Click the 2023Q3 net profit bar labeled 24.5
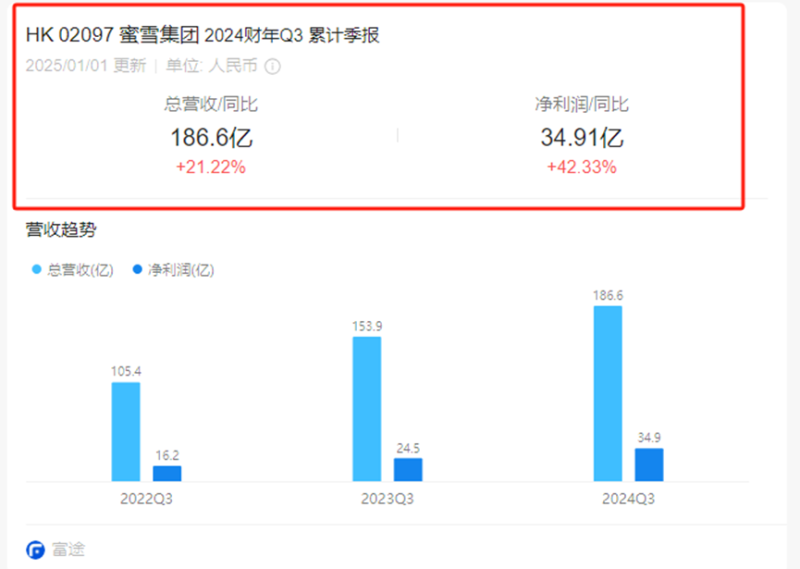This screenshot has width=800, height=569. [x=408, y=469]
